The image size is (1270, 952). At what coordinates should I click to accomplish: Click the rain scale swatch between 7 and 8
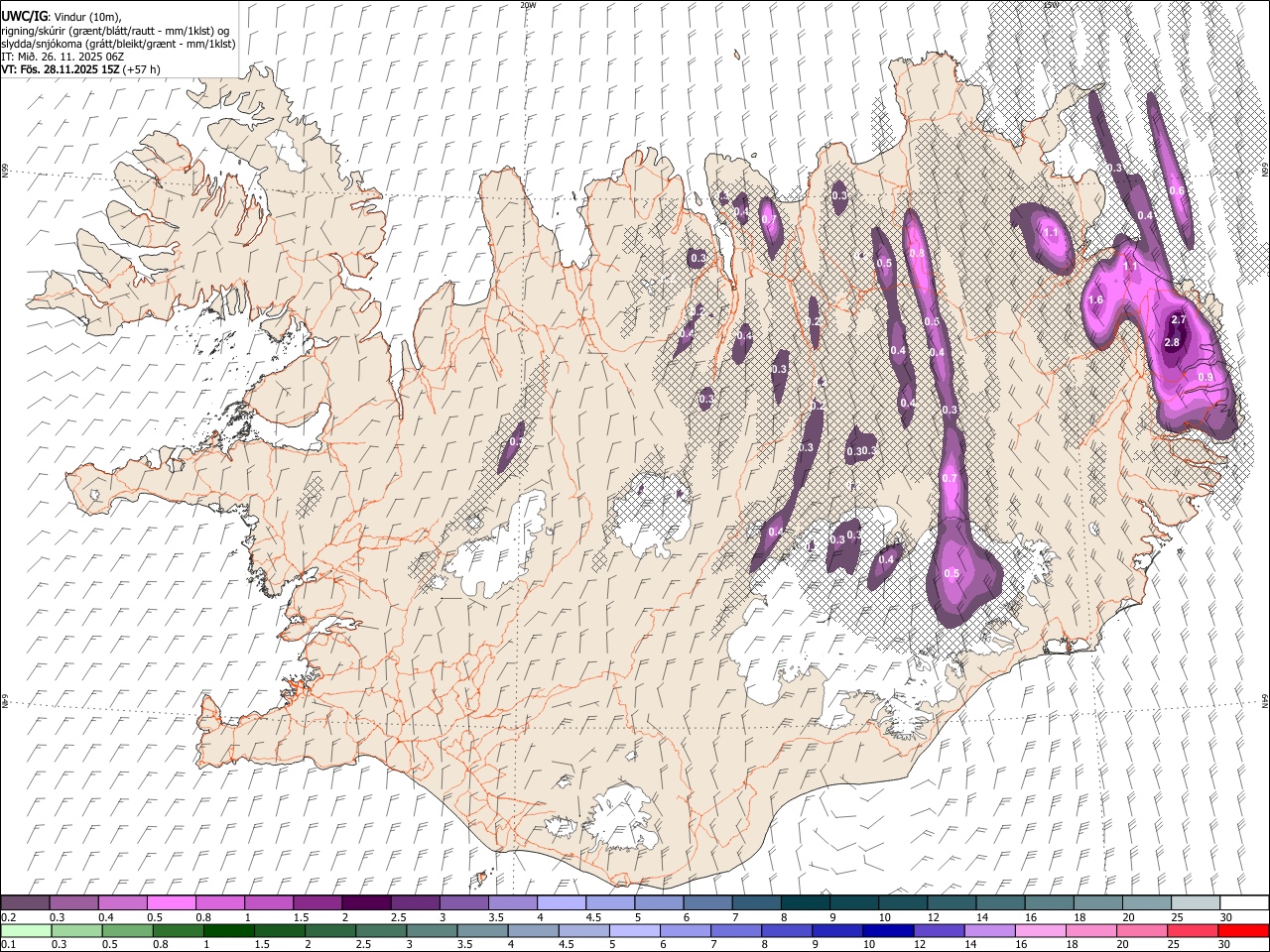(735, 930)
